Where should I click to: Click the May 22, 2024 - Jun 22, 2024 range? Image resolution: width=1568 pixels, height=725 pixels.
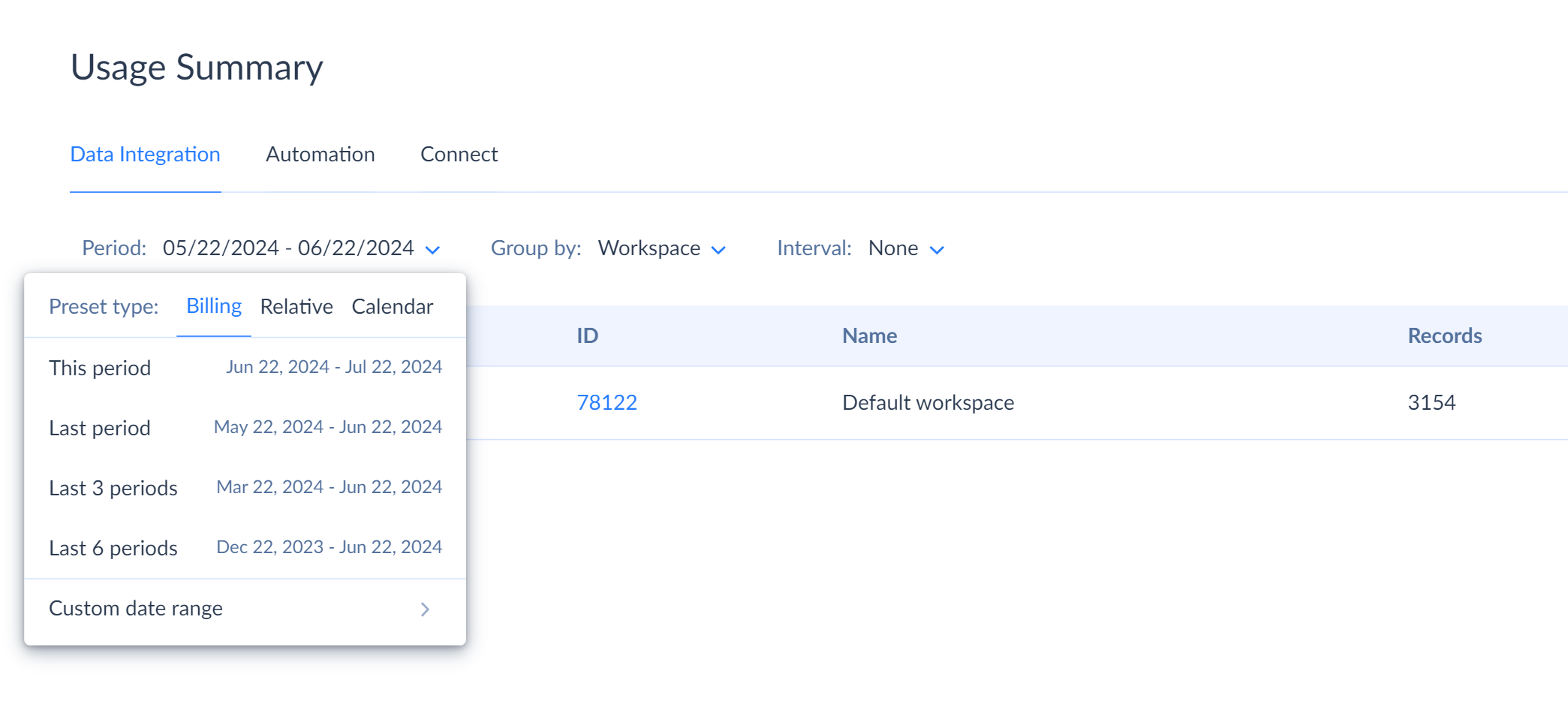[x=328, y=427]
